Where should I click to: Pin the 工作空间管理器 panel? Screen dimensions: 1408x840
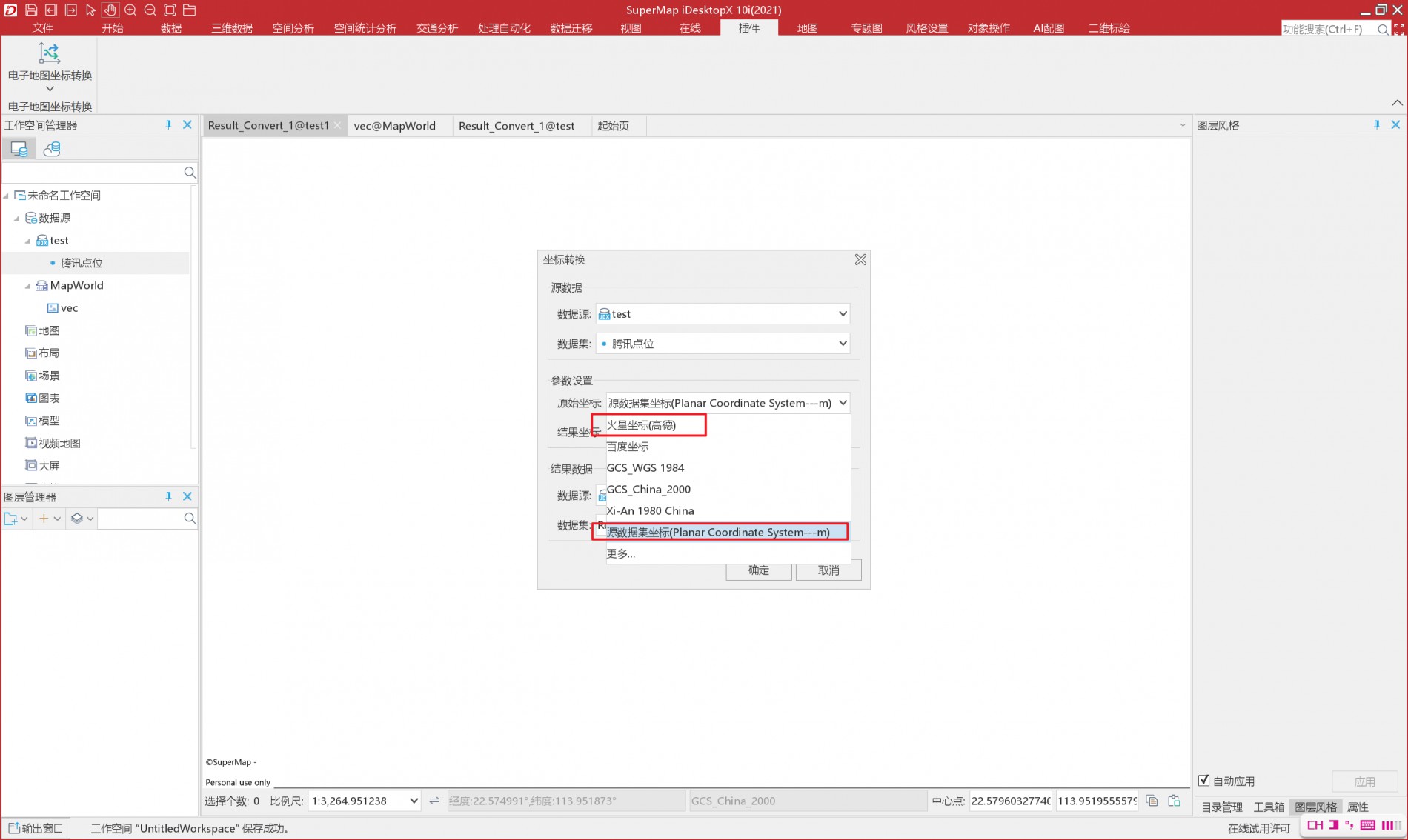click(x=168, y=125)
